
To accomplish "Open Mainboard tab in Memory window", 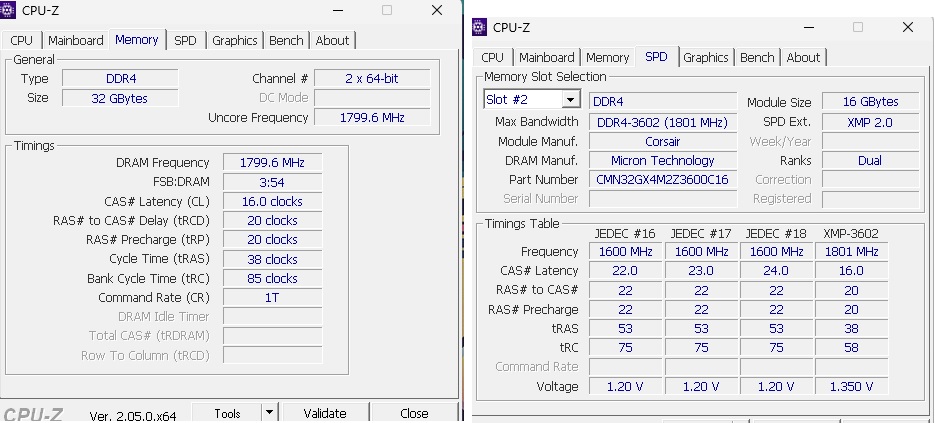I will [x=76, y=41].
